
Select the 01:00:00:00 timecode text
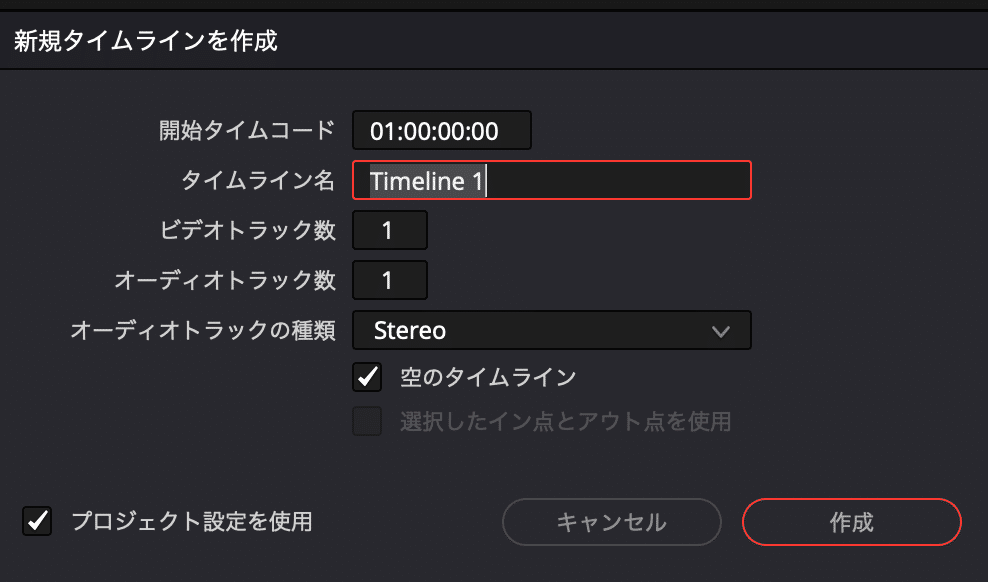[x=441, y=130]
